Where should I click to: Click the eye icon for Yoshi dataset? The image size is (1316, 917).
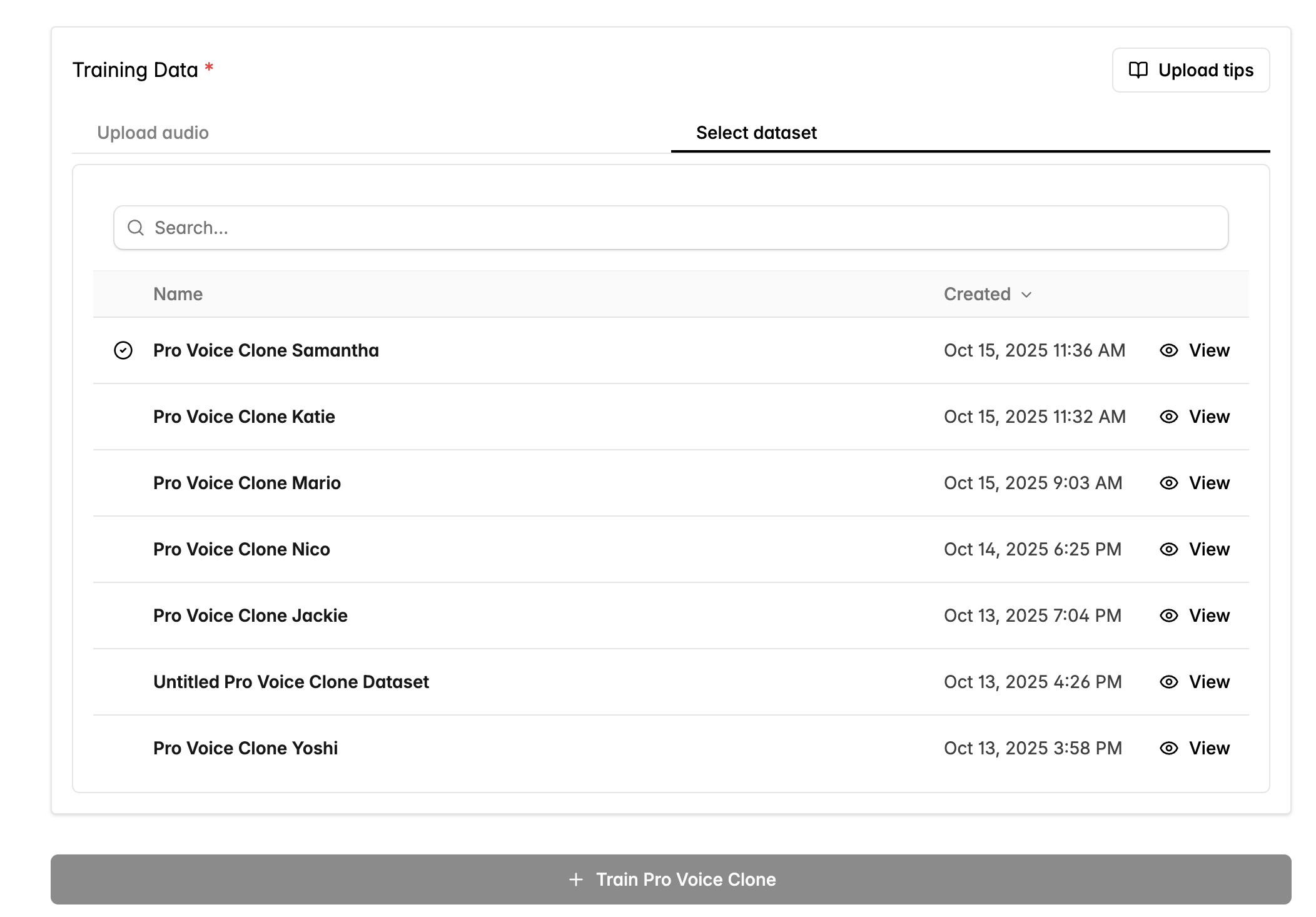(1168, 748)
